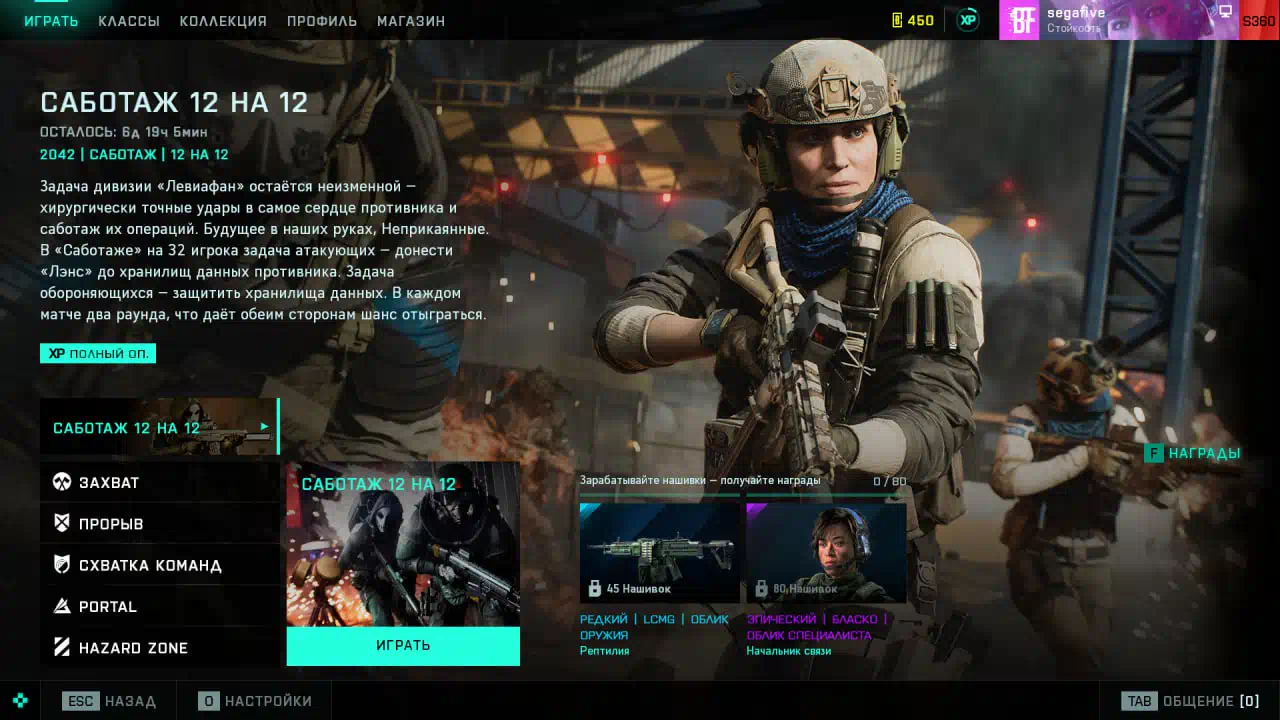Open the 45 Нашивок weapon skin reward
This screenshot has height=720, width=1280.
(x=660, y=553)
